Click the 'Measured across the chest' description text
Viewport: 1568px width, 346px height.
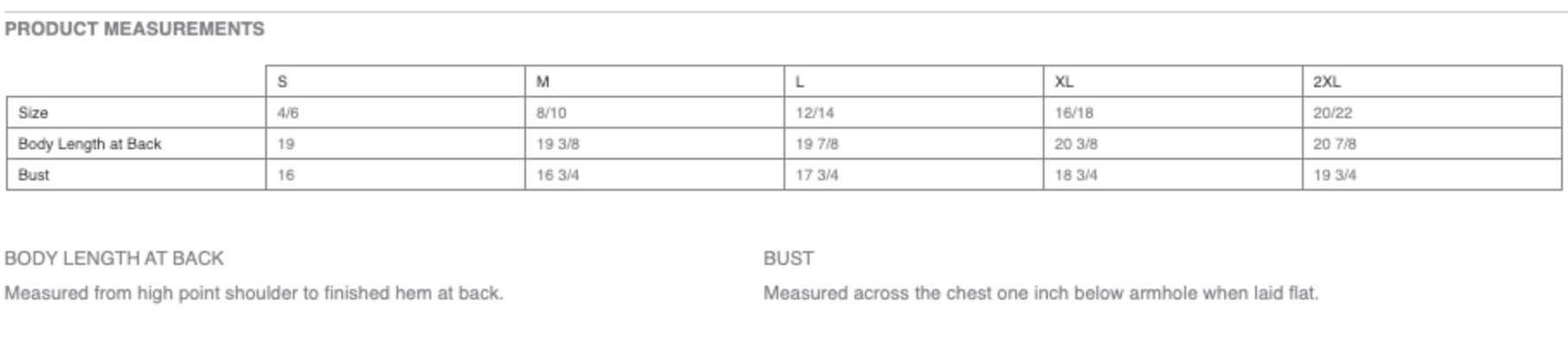click(x=1041, y=293)
